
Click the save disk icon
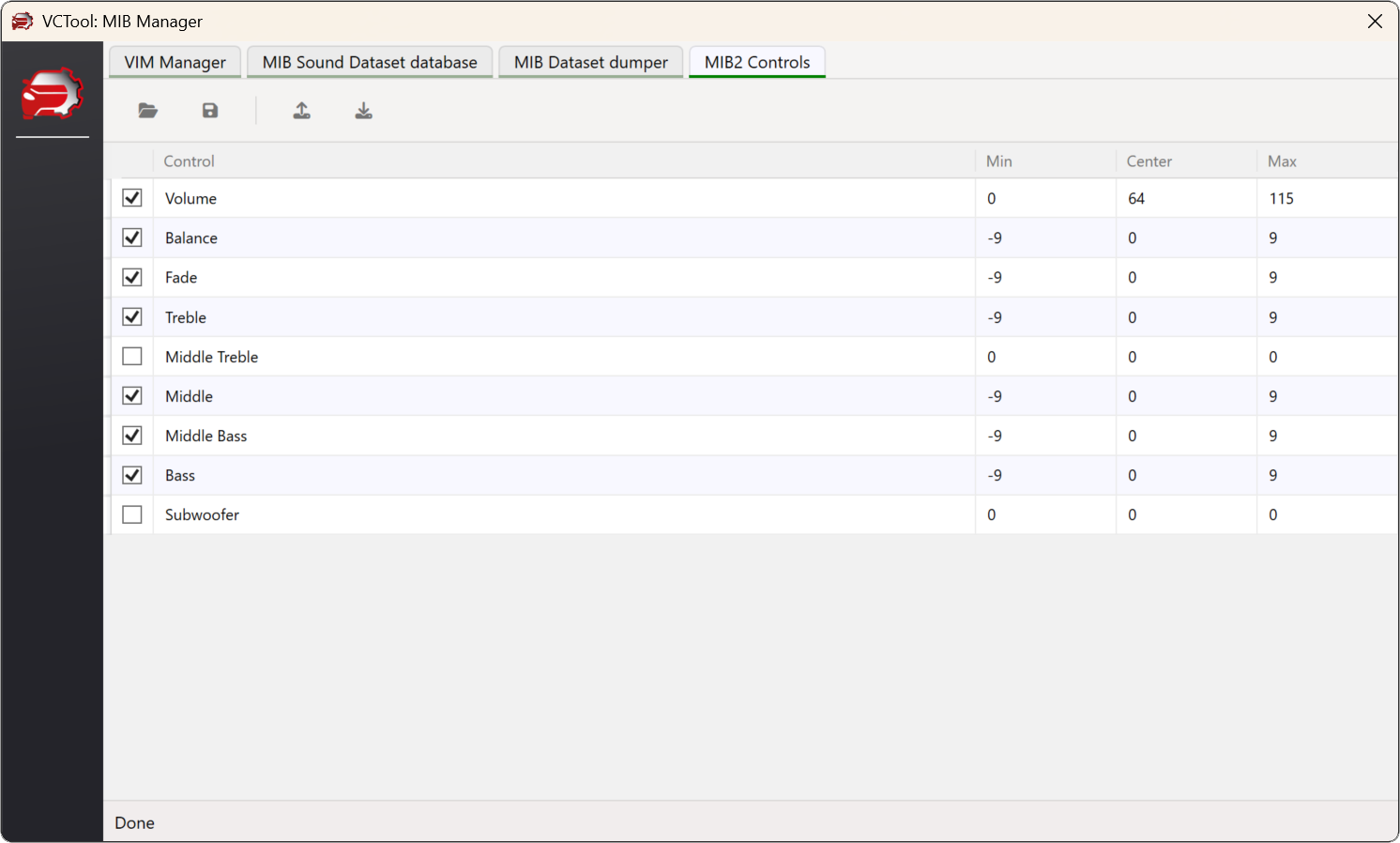point(210,111)
